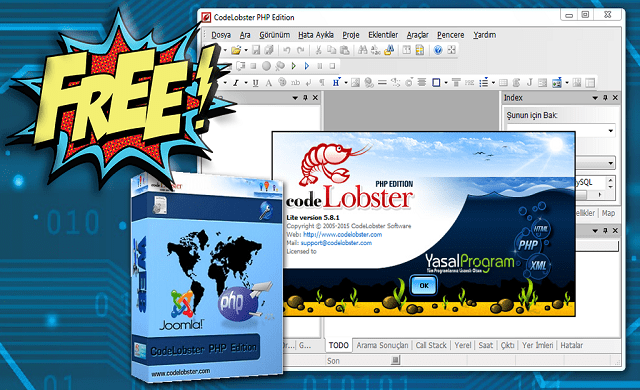640x390 pixels.
Task: Click the blue H heading icon
Action: (x=336, y=82)
